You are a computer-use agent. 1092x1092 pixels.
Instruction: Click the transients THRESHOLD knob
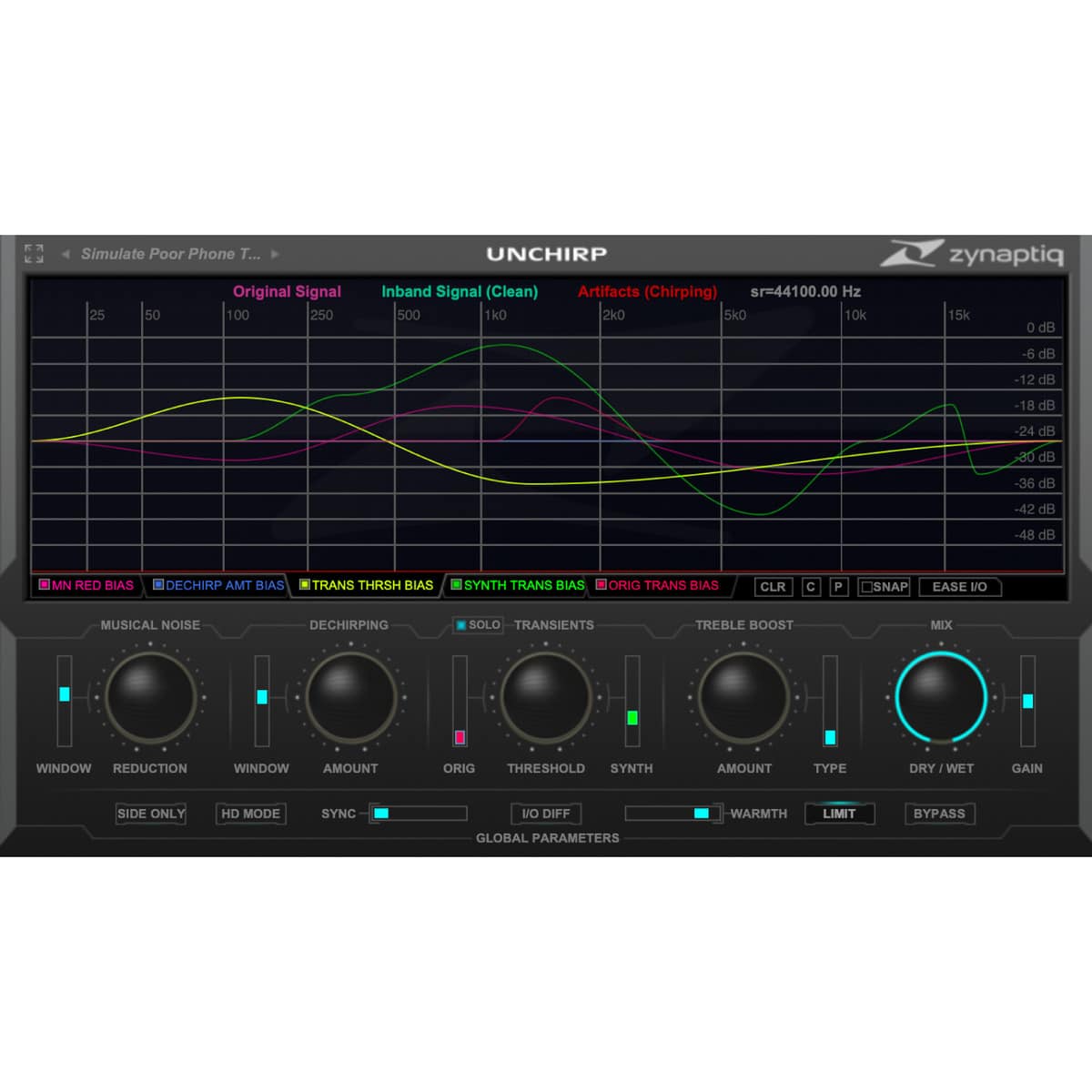tap(546, 699)
